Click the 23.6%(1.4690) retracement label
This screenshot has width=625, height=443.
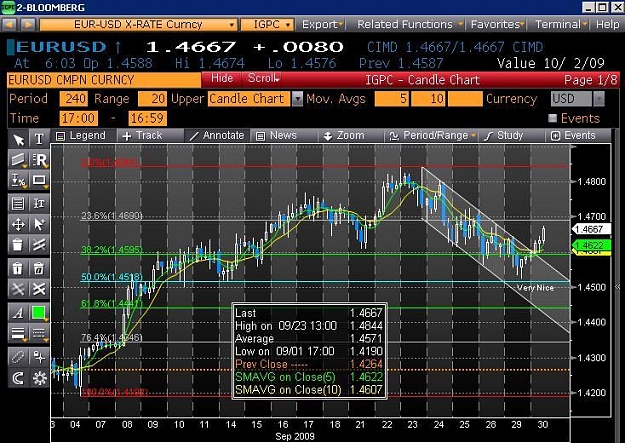pyautogui.click(x=111, y=216)
